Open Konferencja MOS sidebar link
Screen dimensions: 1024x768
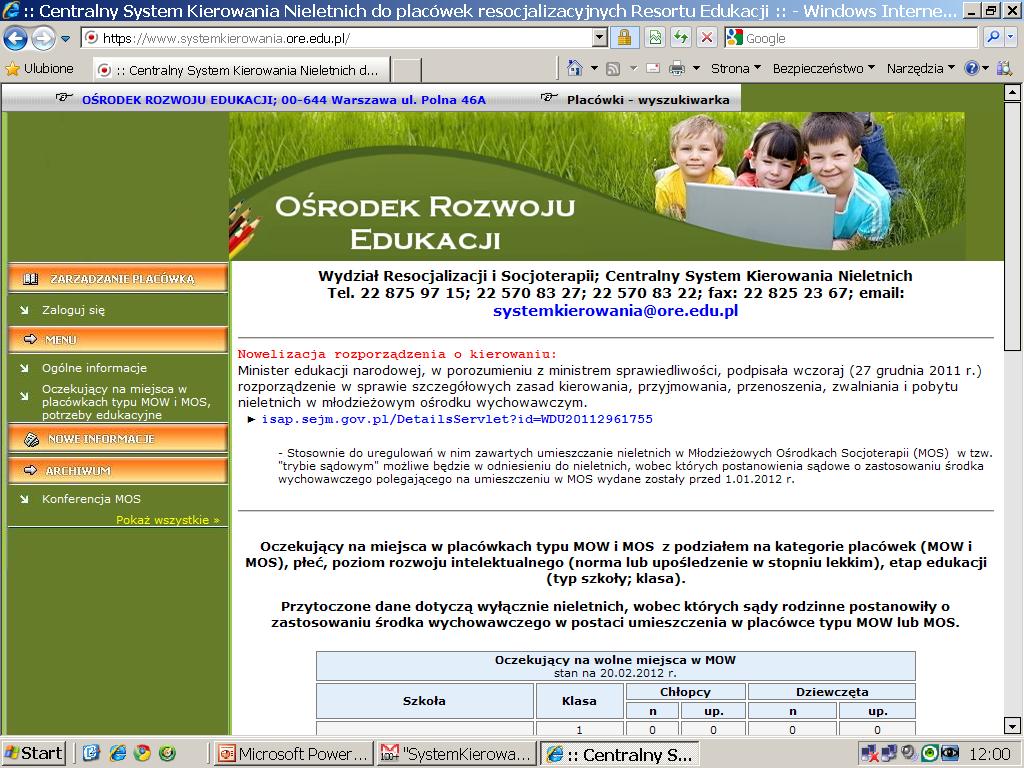tap(91, 499)
